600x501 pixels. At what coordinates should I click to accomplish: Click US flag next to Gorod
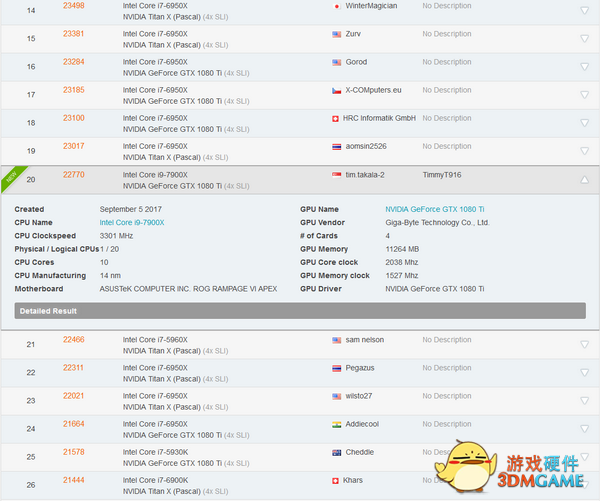[x=336, y=62]
